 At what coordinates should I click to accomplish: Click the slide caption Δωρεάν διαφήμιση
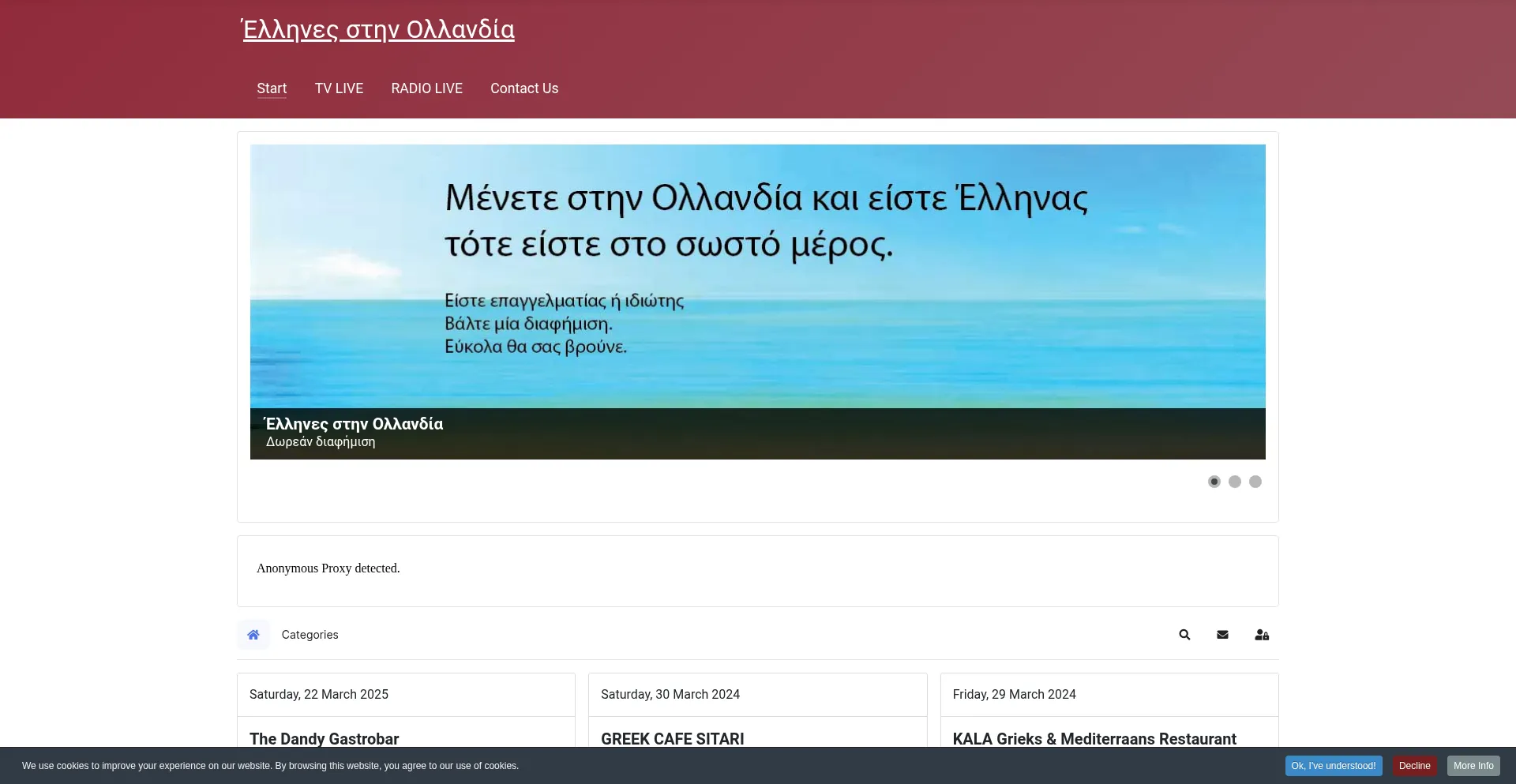[x=321, y=442]
